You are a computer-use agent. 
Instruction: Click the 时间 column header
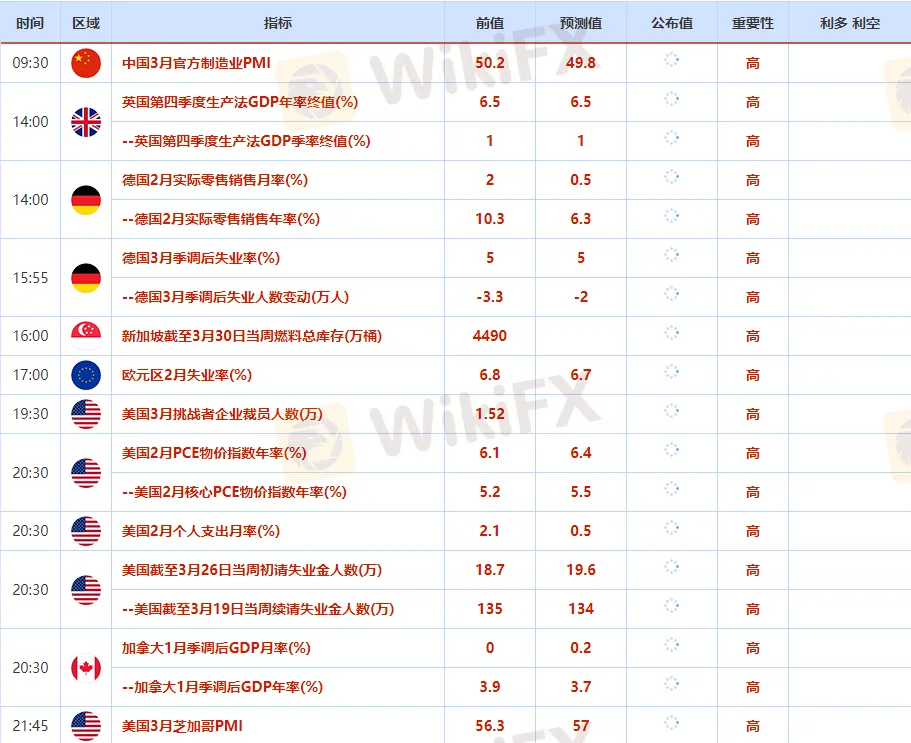pyautogui.click(x=31, y=23)
